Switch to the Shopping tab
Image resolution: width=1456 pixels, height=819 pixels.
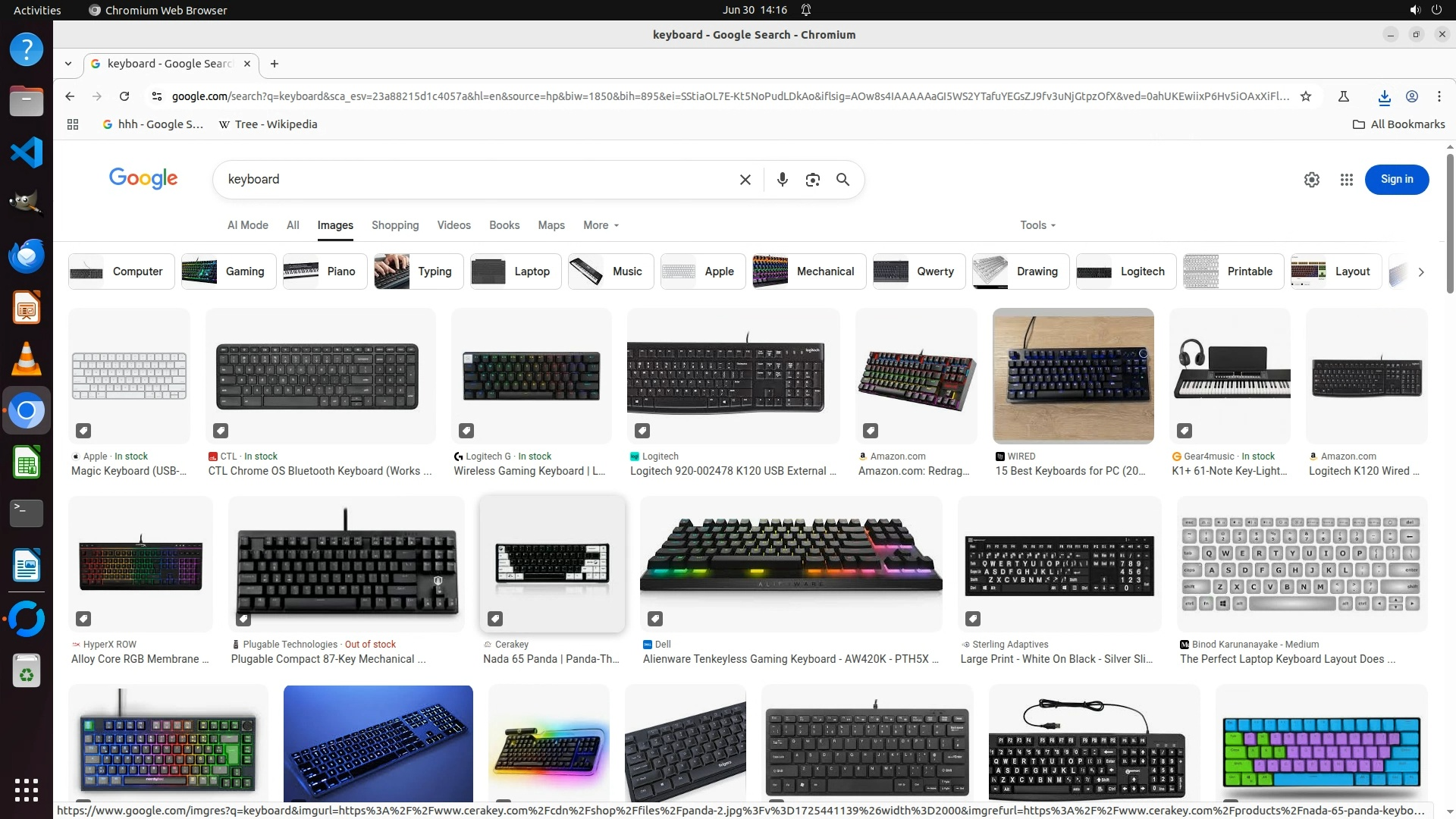point(395,225)
